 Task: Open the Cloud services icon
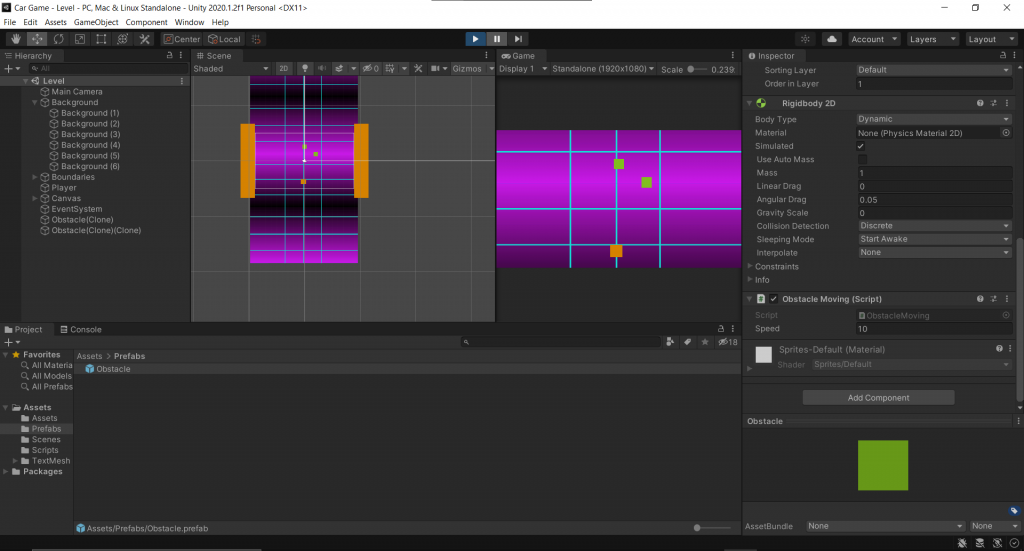point(831,39)
